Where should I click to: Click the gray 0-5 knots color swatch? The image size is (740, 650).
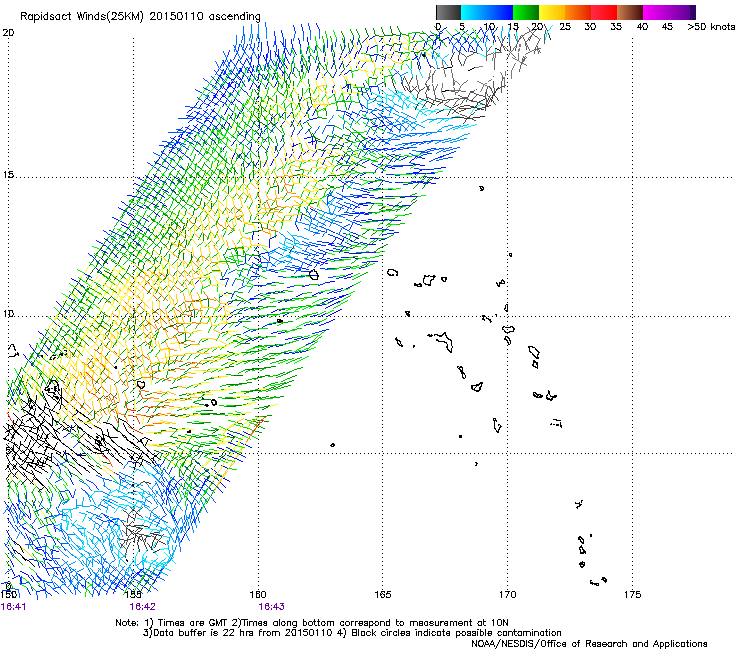pos(448,12)
